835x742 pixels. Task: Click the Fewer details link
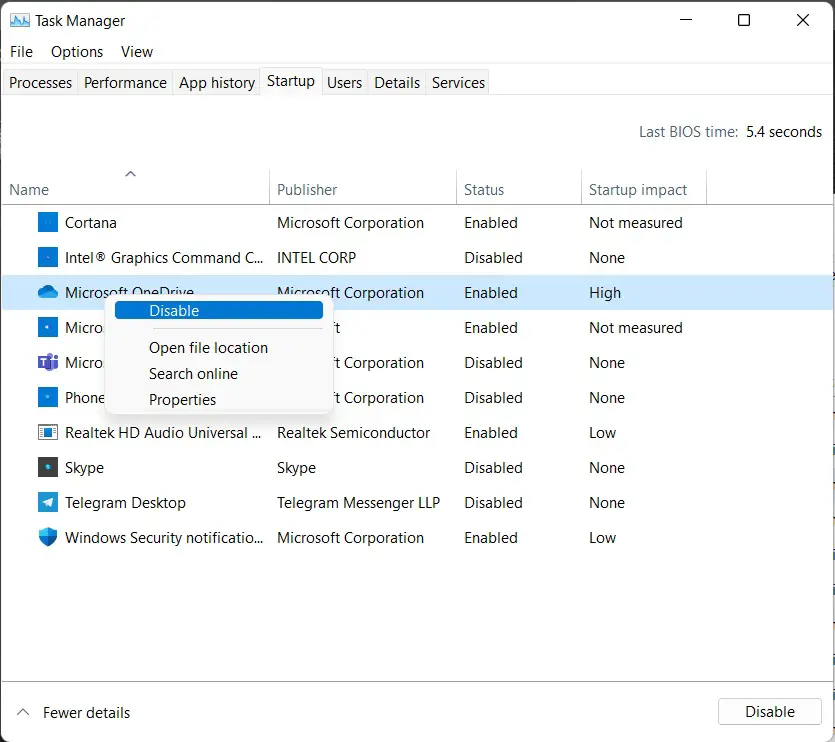click(86, 713)
